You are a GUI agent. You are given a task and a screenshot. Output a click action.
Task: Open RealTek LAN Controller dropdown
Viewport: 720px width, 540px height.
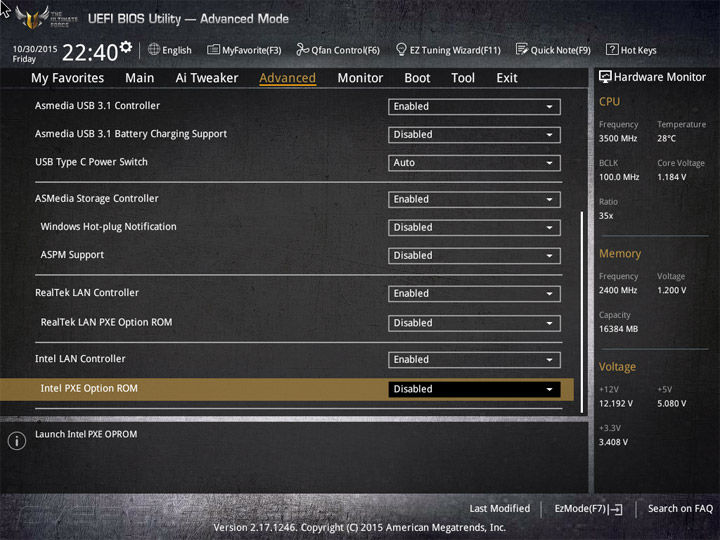point(474,294)
